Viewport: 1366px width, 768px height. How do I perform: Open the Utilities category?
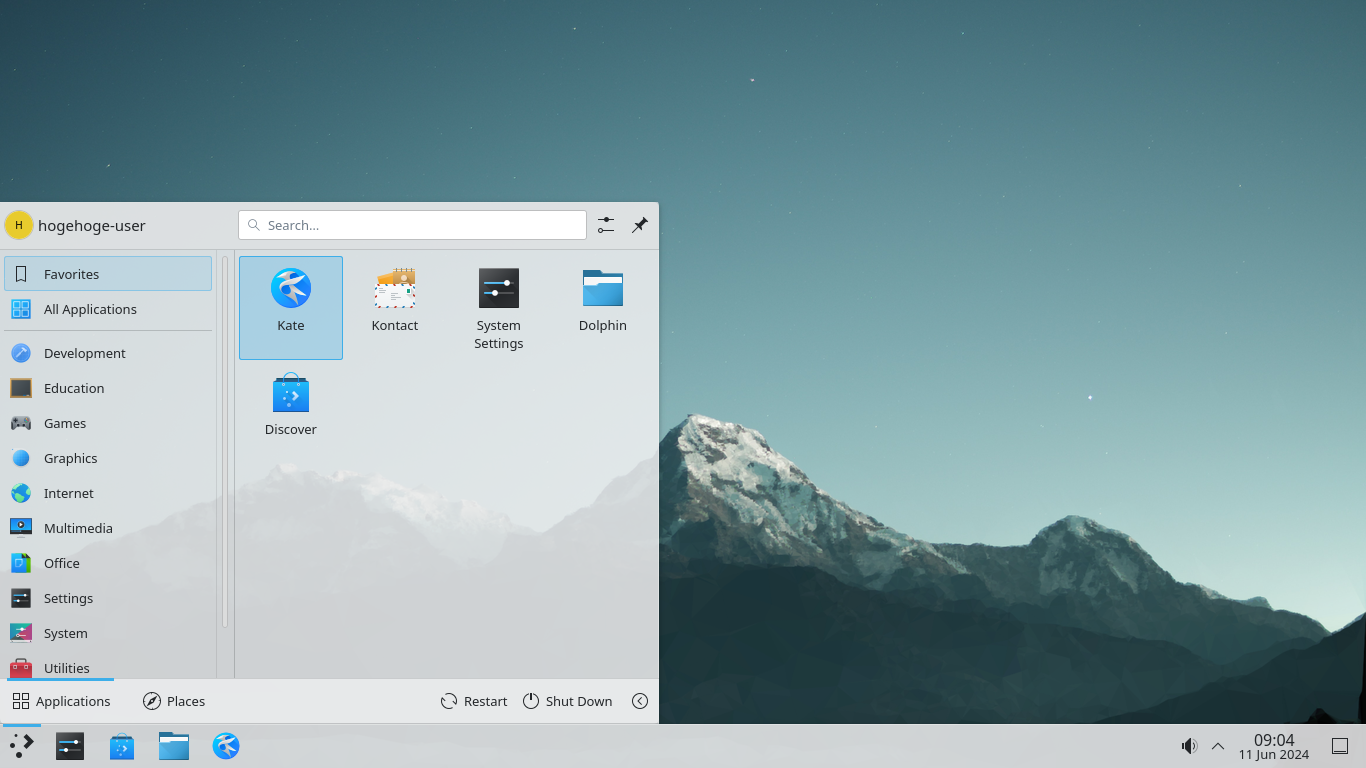pos(108,666)
